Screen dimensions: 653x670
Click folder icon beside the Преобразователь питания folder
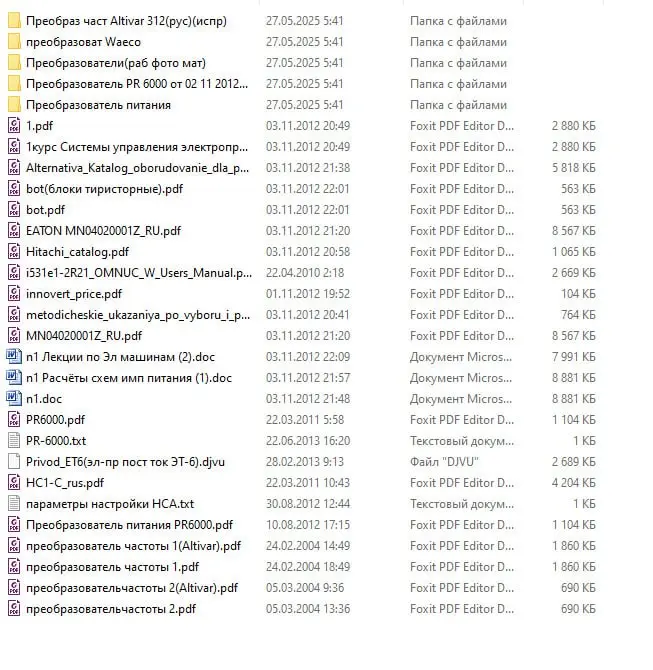(x=14, y=104)
